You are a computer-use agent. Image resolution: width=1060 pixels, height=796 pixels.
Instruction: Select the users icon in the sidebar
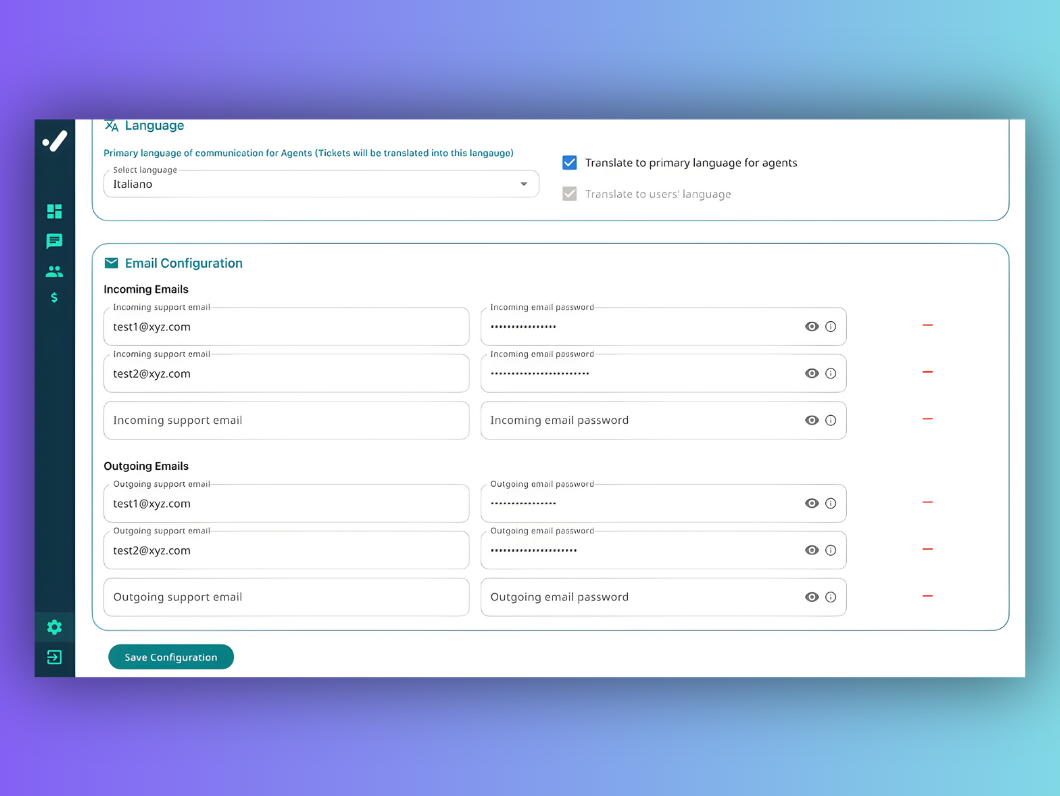(x=54, y=271)
